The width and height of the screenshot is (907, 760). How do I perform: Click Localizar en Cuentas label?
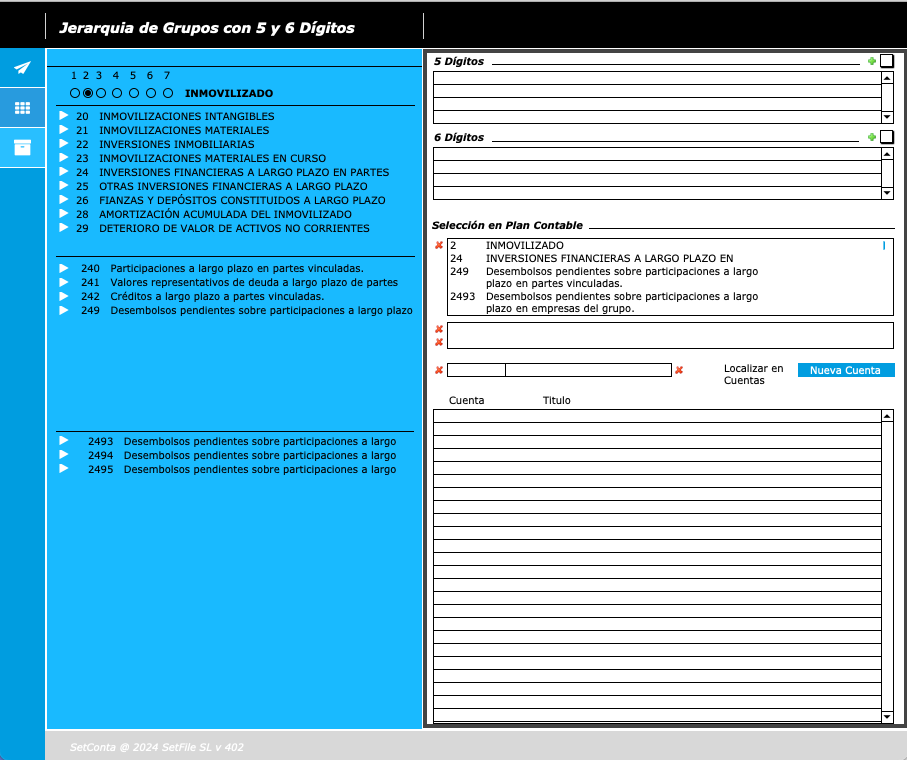click(753, 374)
